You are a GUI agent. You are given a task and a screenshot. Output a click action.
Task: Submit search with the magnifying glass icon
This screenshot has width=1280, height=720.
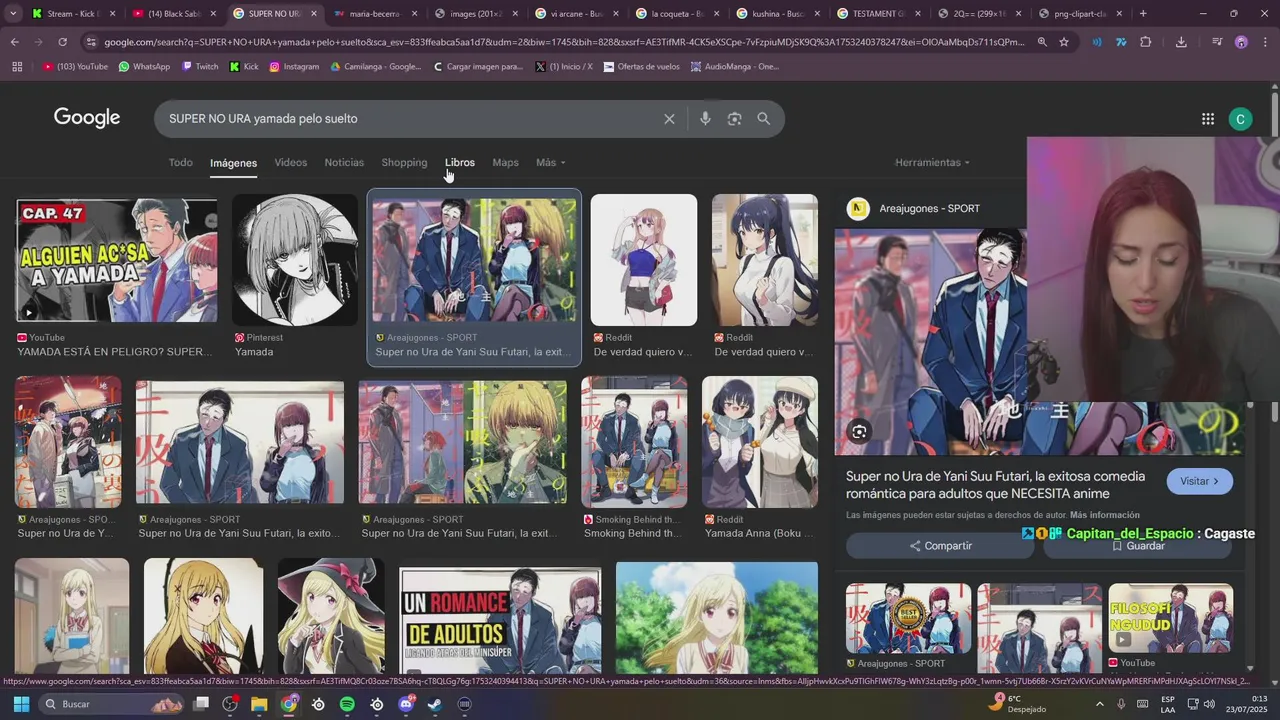tap(764, 119)
